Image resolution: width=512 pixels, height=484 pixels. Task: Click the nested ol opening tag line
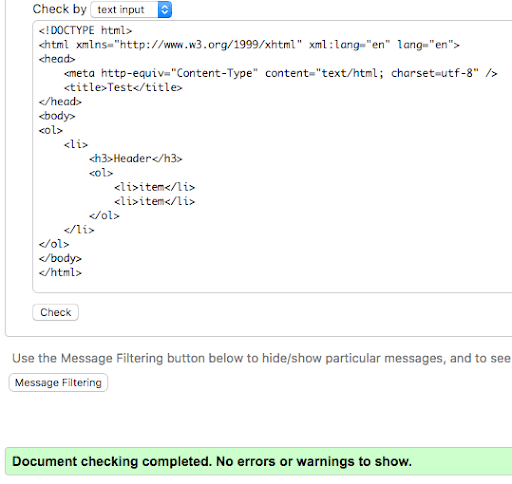(101, 173)
